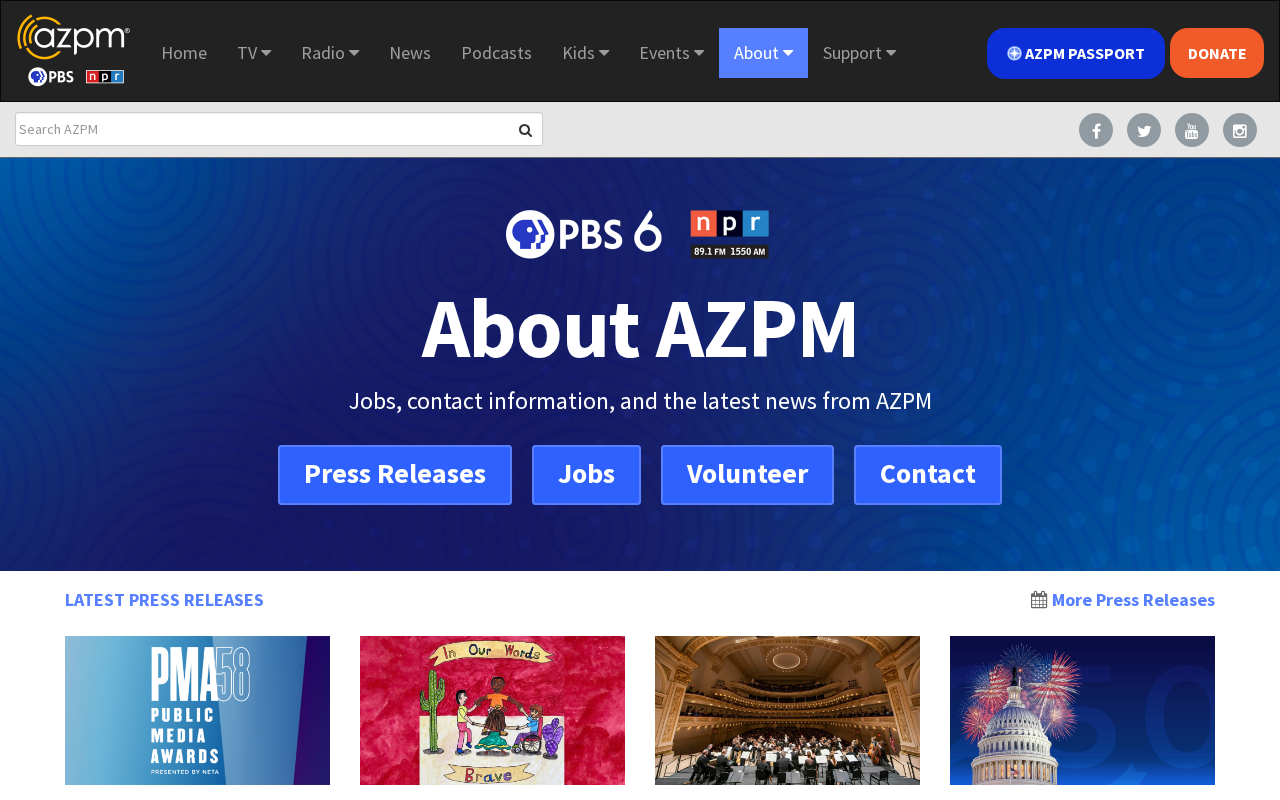
Task: Open the Volunteer page button
Action: [747, 475]
